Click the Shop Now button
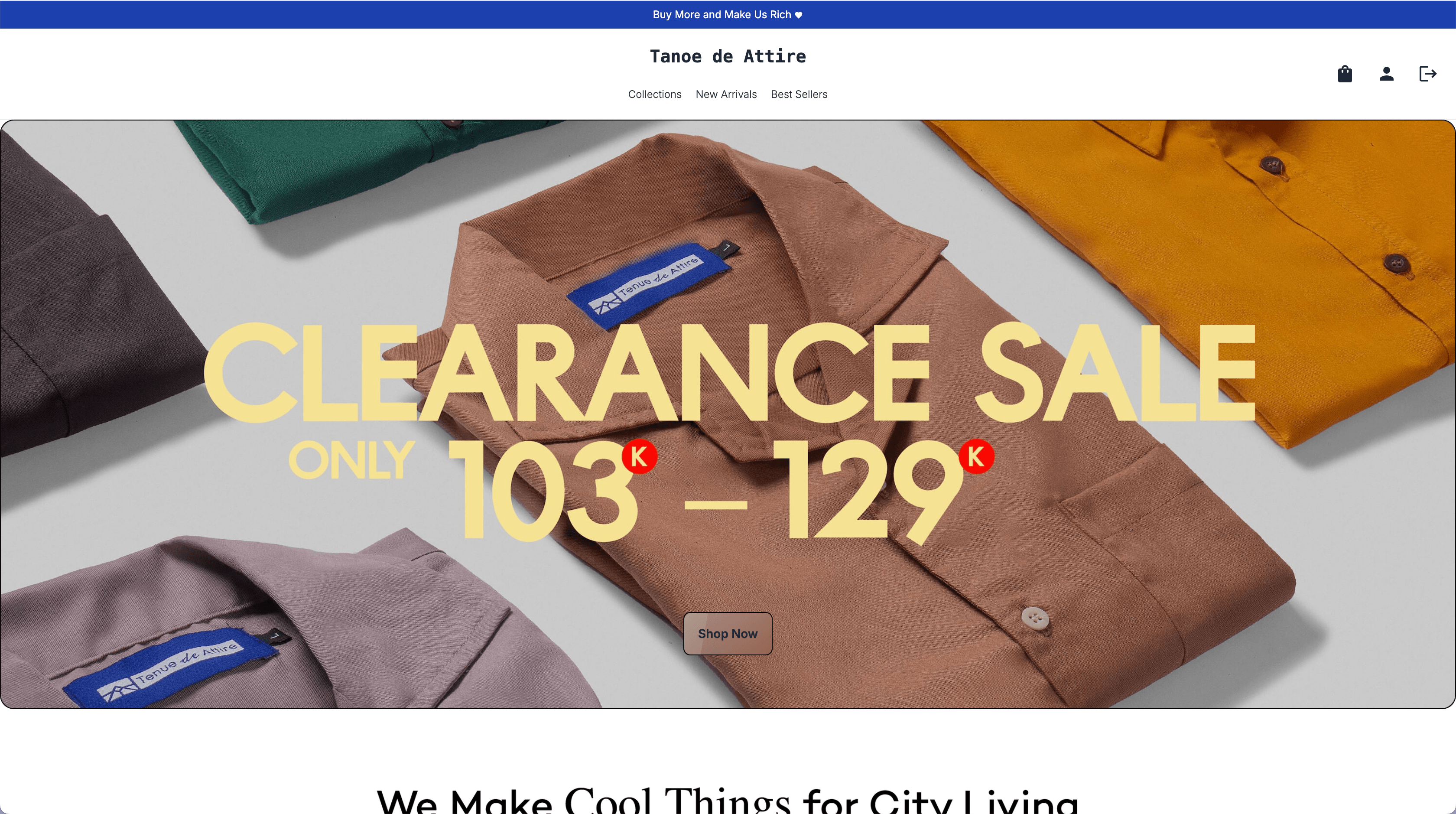The width and height of the screenshot is (1456, 814). pos(728,634)
